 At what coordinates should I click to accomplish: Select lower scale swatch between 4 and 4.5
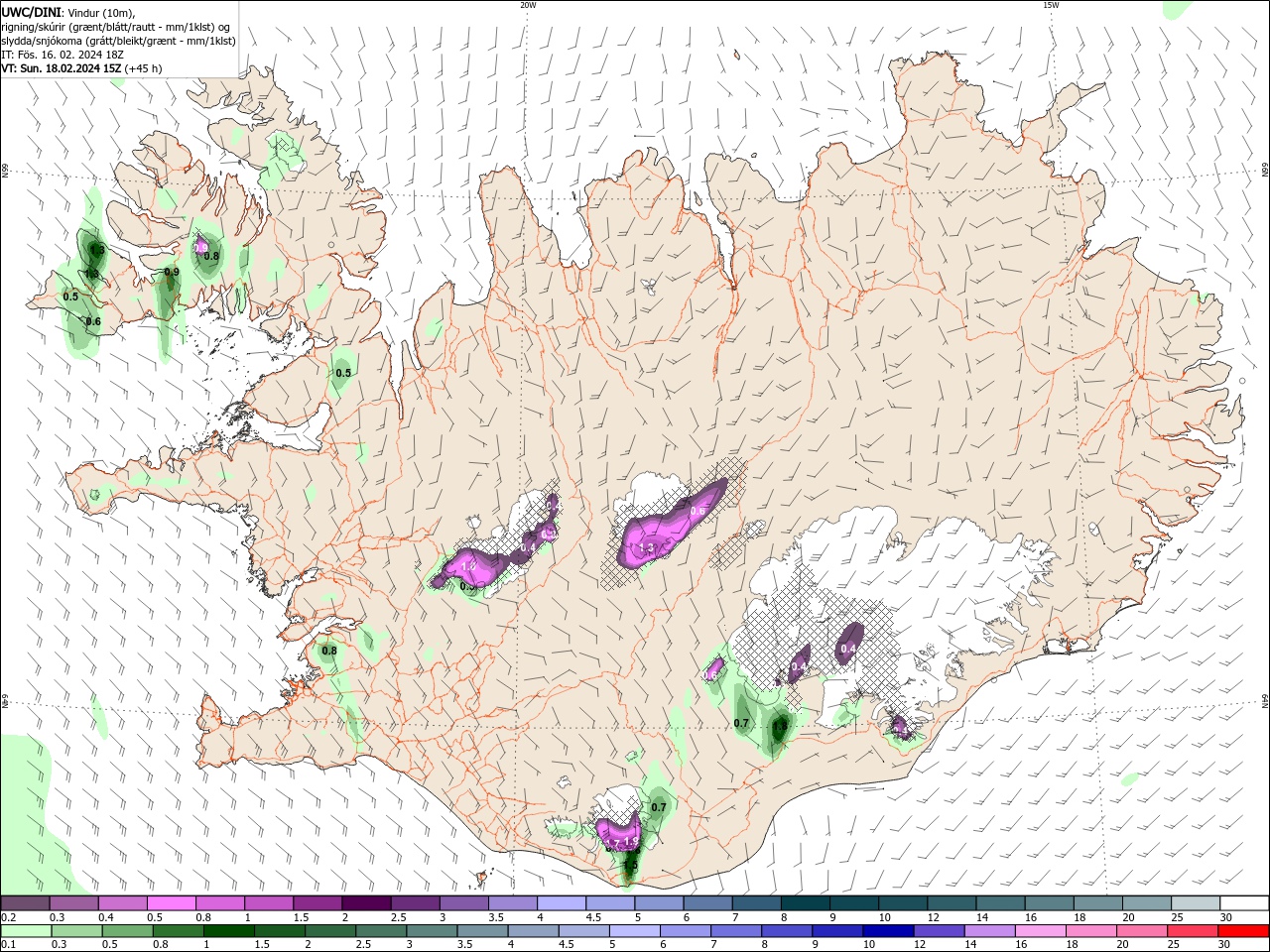pyautogui.click(x=533, y=931)
